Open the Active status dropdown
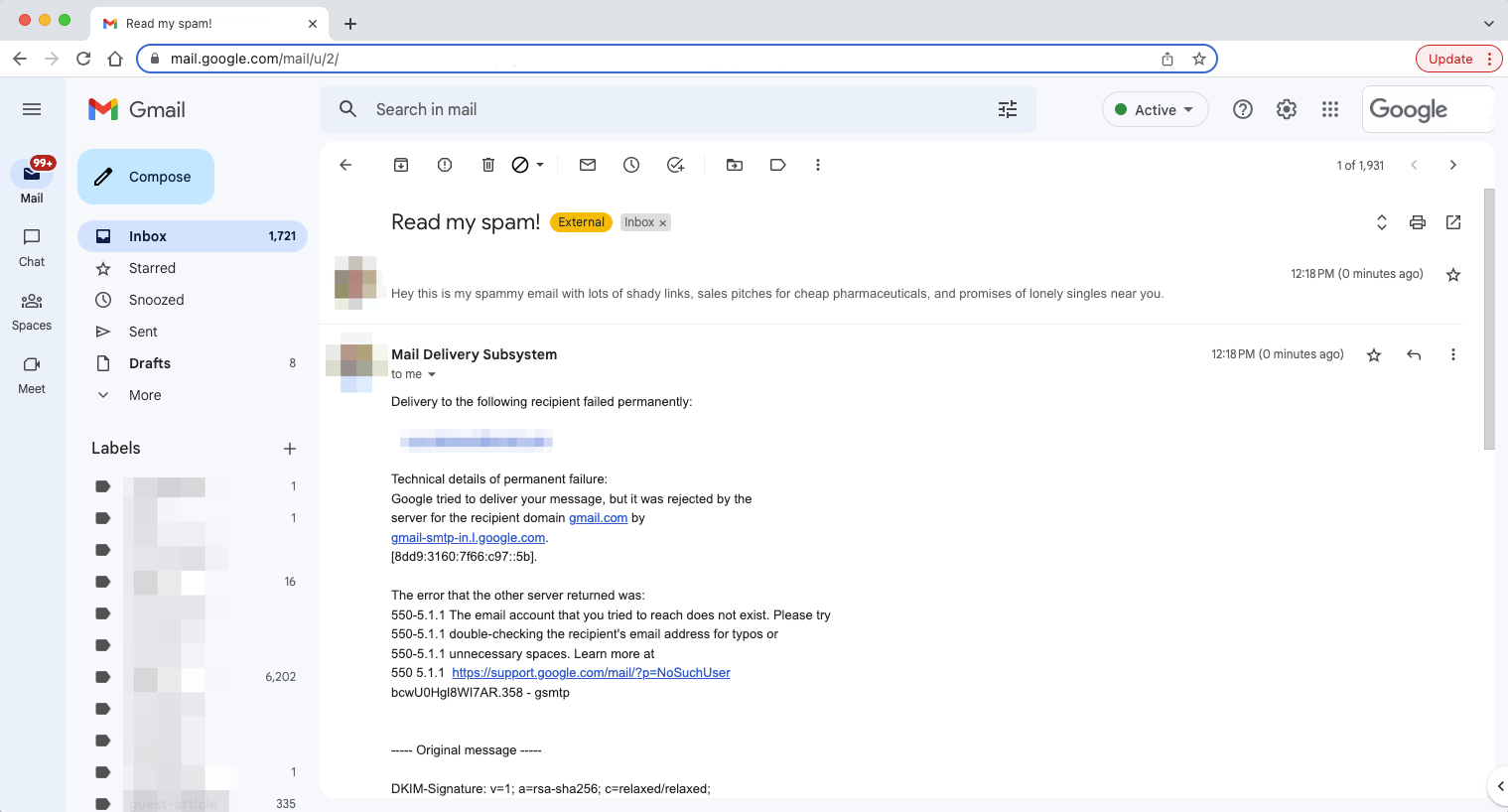 pos(1155,109)
